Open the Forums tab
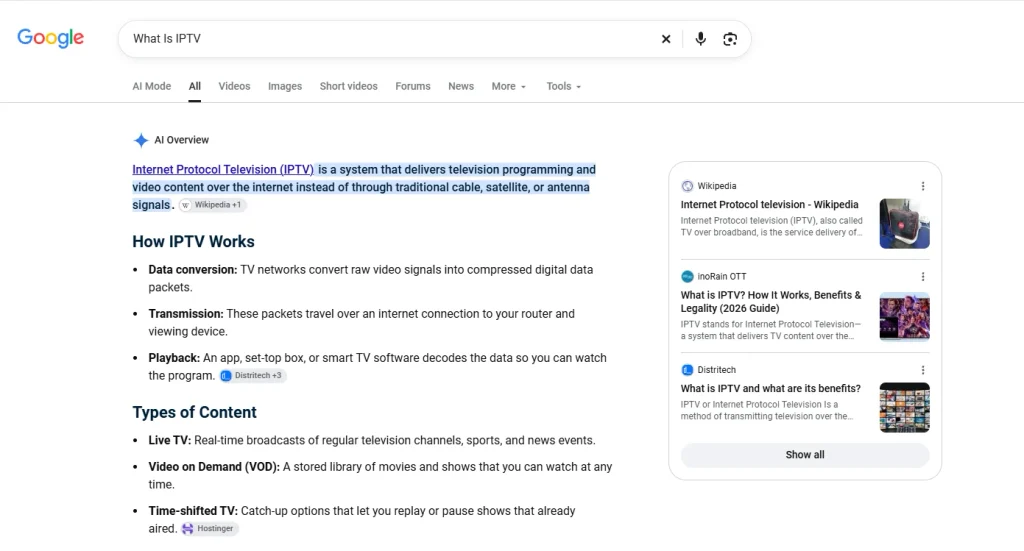Viewport: 1024px width, 551px height. point(413,86)
